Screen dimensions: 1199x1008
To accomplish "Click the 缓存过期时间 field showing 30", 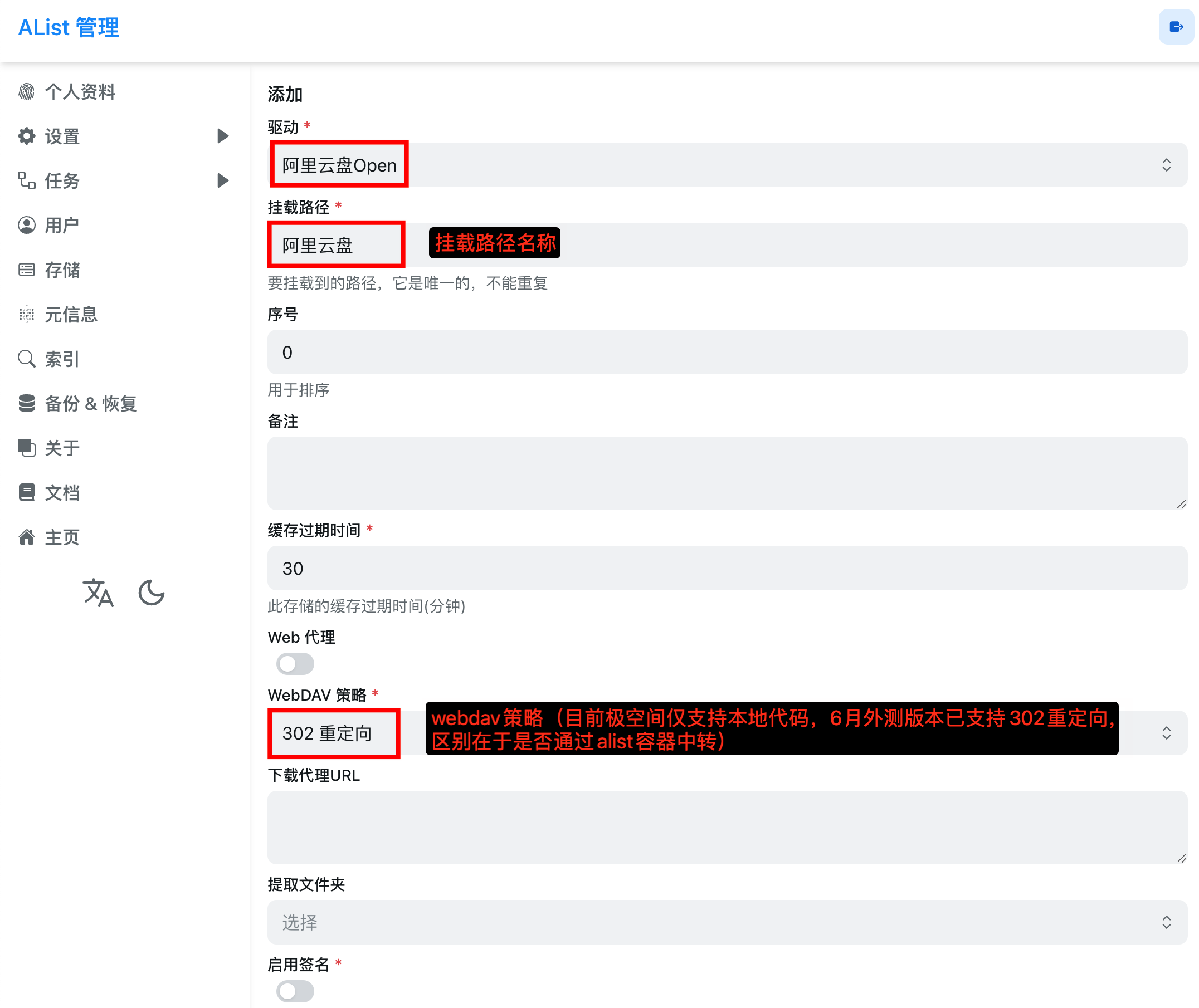I will tap(727, 568).
